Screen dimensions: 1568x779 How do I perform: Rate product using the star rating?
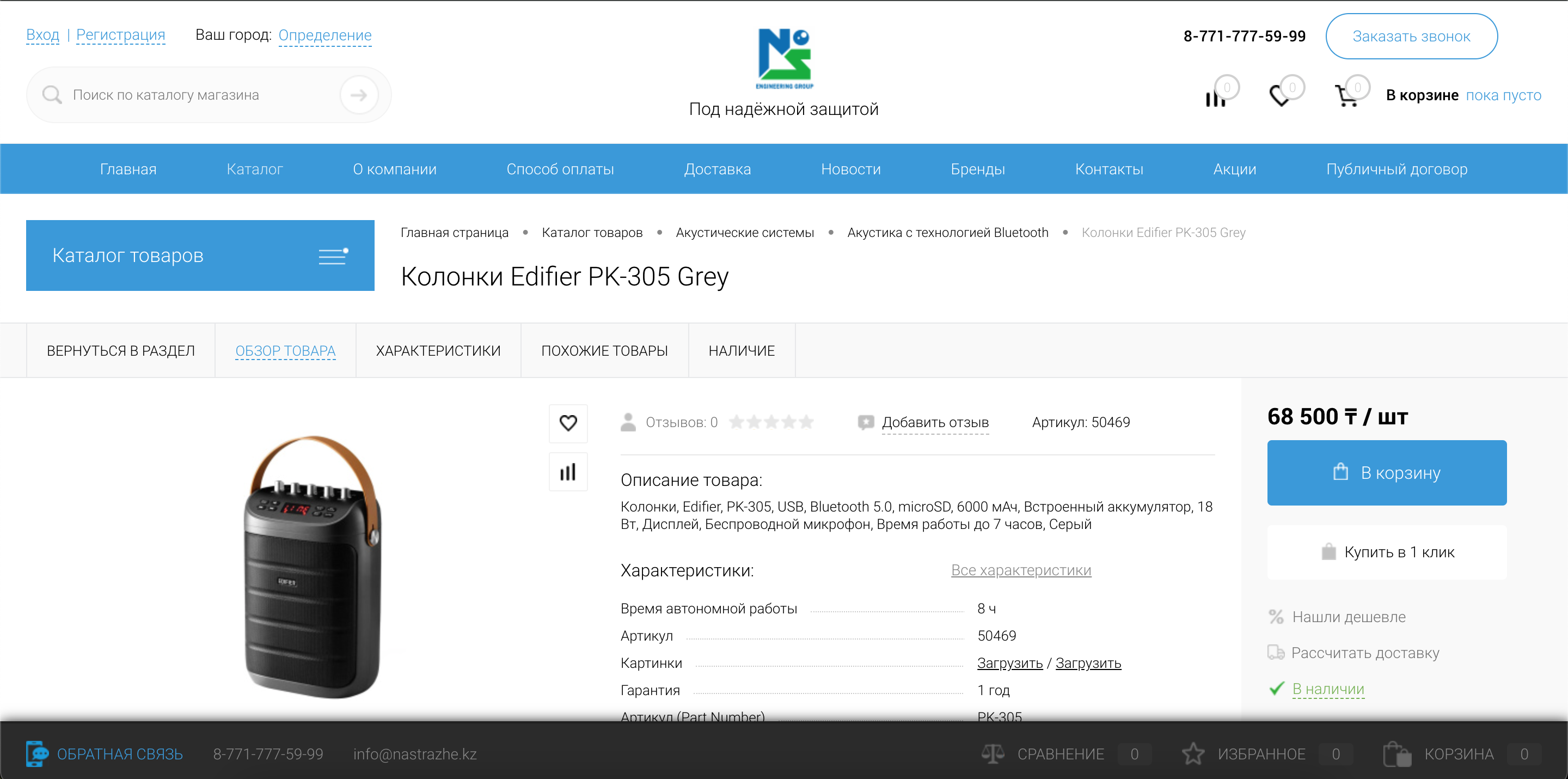771,422
